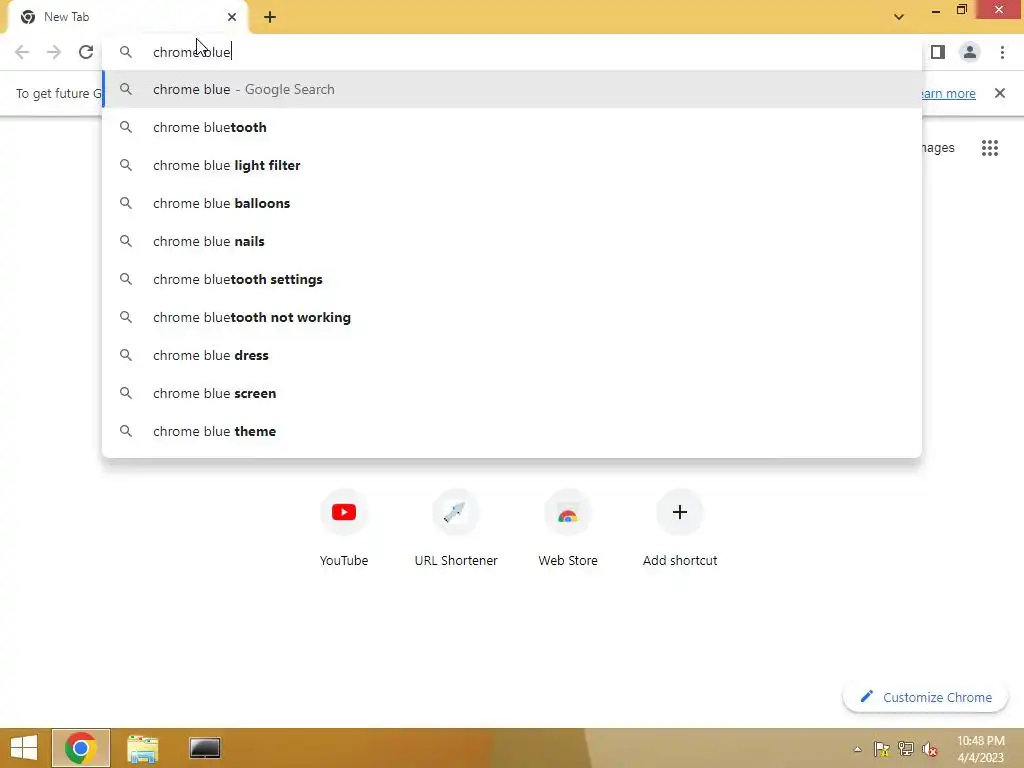Pick 'chrome blue light filter' suggestion

click(512, 165)
